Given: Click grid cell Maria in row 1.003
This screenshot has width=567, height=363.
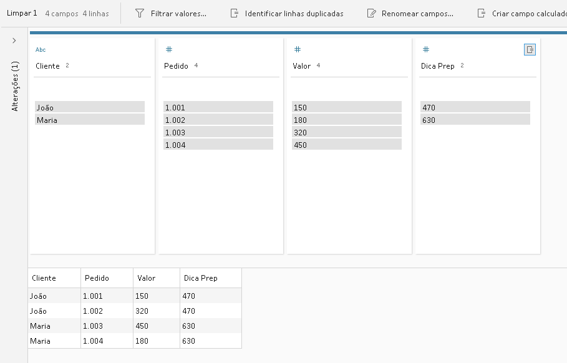Looking at the screenshot, I should 54,326.
